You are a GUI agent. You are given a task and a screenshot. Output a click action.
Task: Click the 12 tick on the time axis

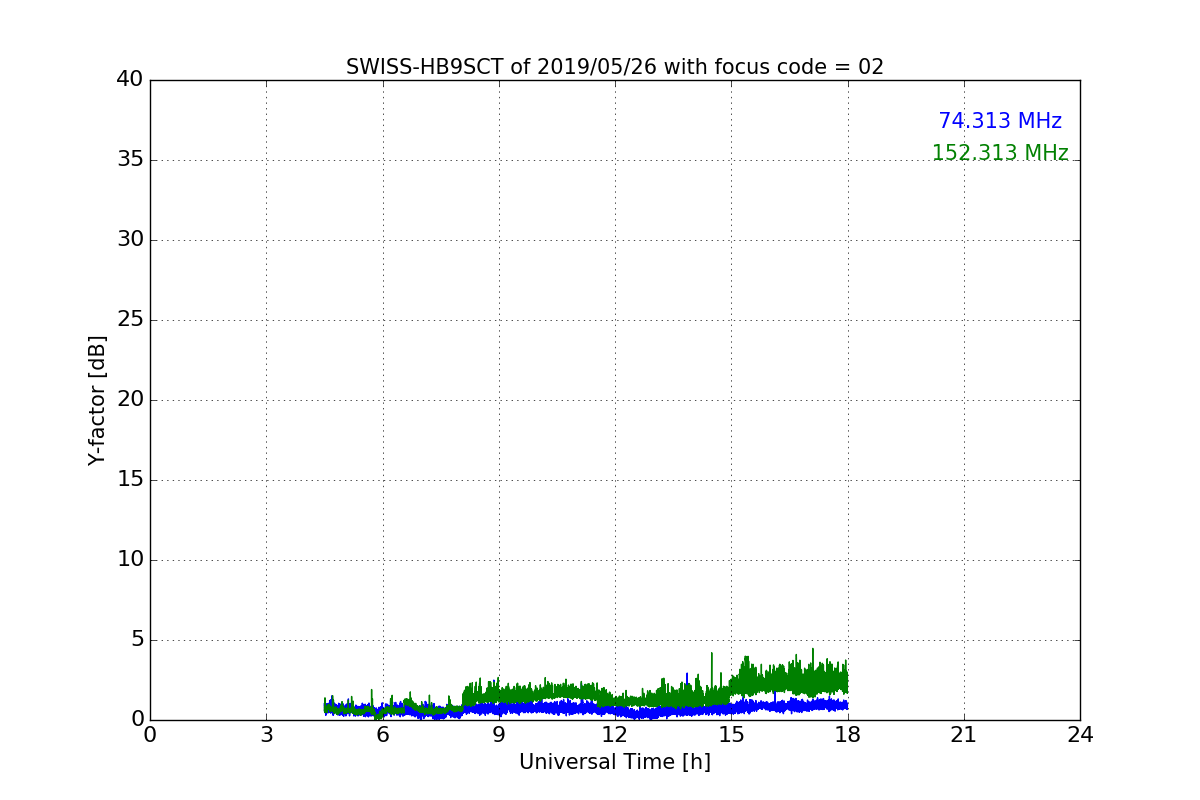615,735
